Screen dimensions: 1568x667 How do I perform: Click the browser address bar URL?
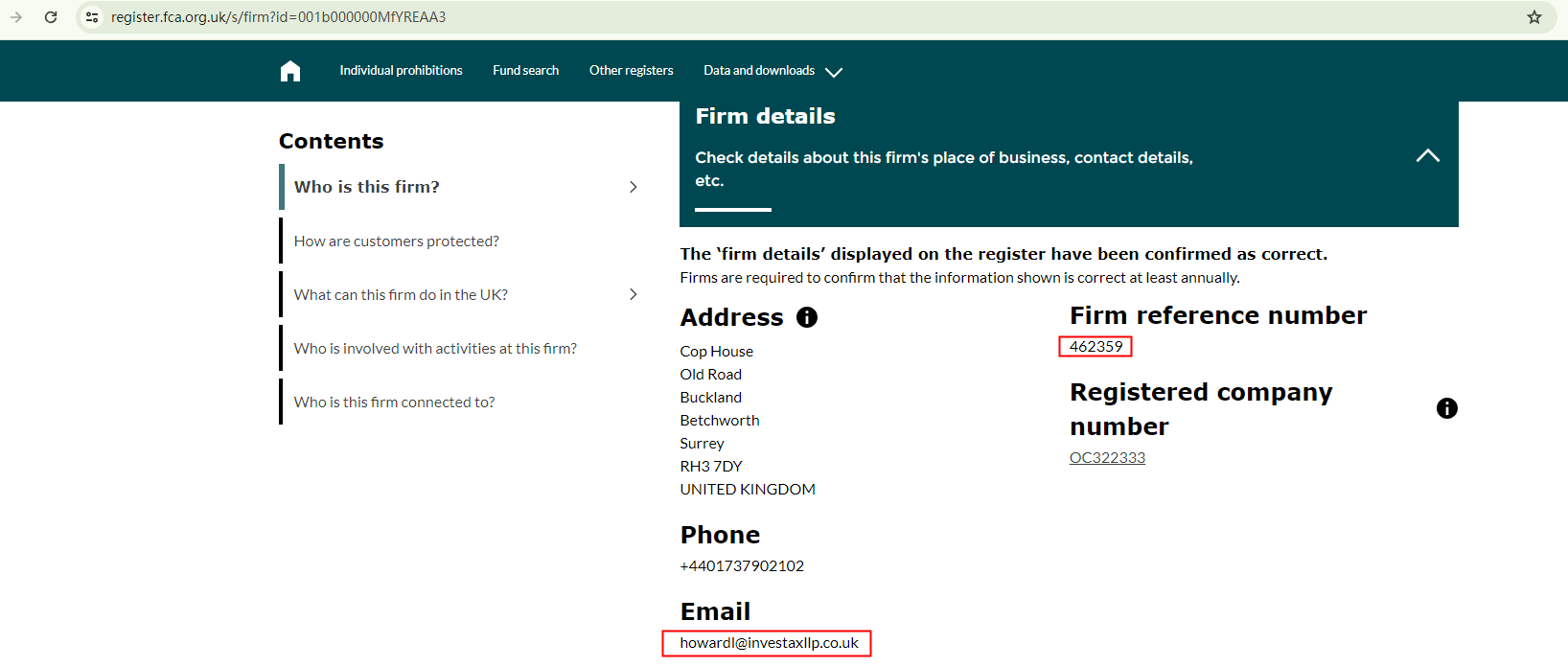tap(278, 17)
